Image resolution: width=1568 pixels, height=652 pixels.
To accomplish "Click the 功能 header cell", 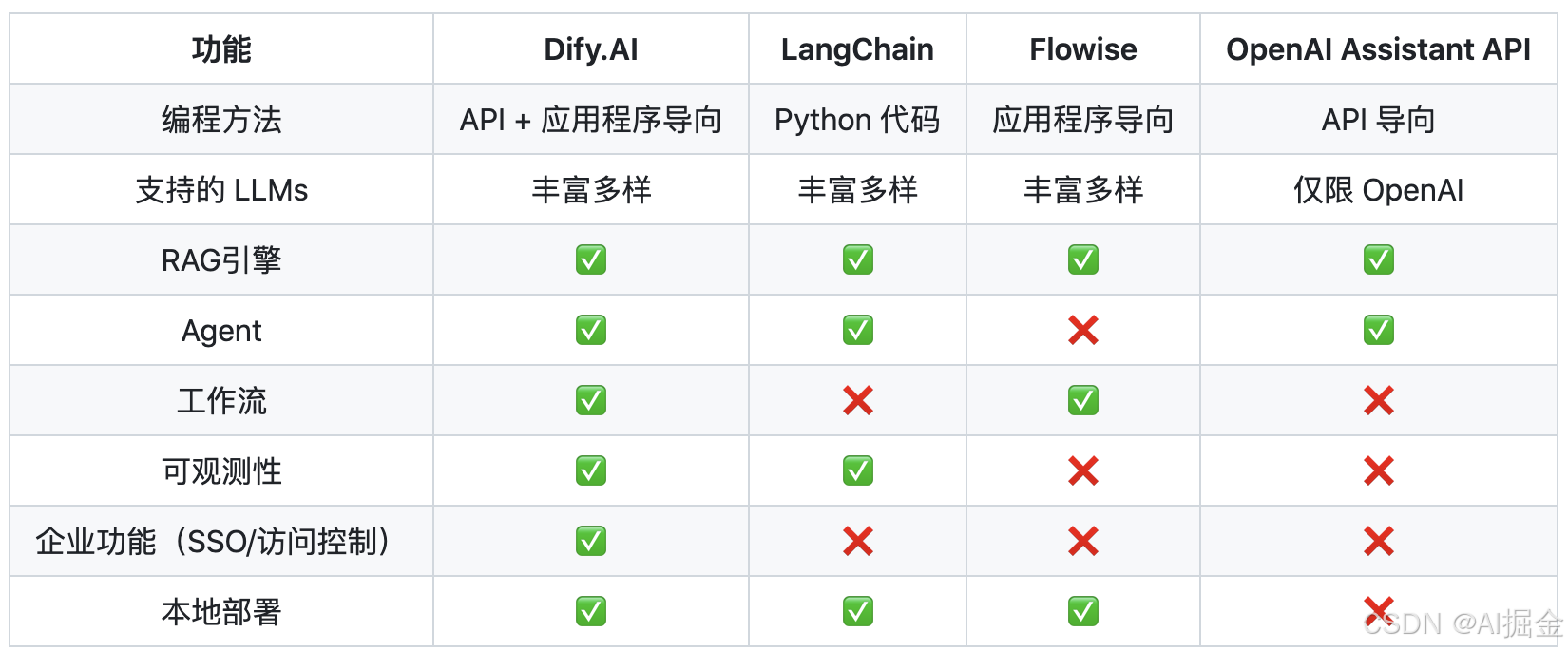I will click(221, 49).
